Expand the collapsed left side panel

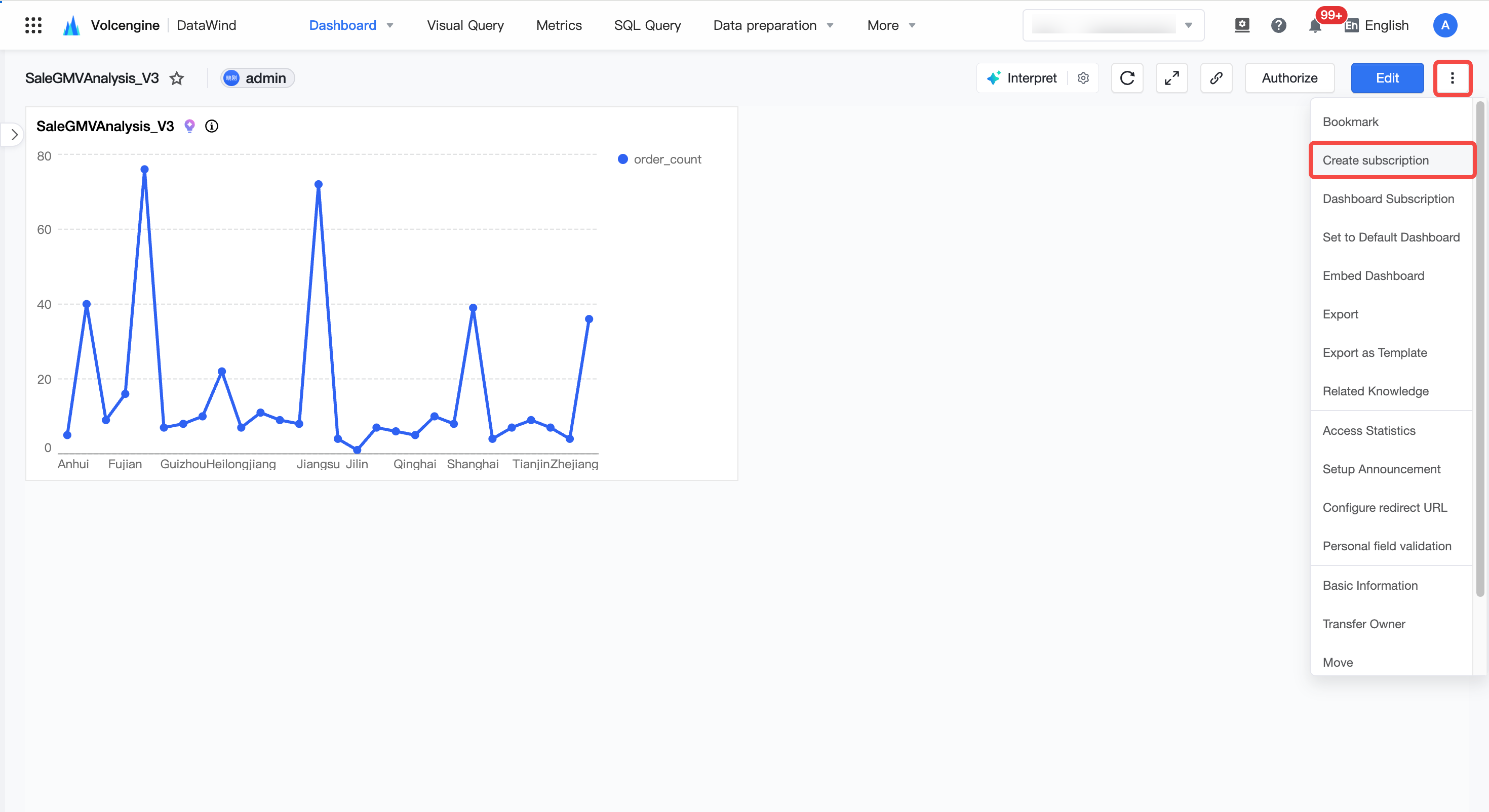(14, 135)
